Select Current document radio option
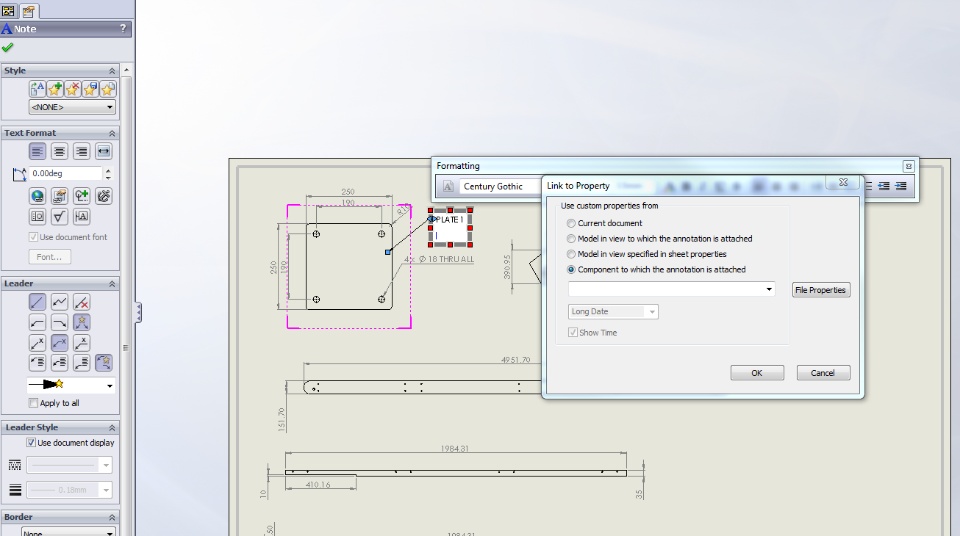The height and width of the screenshot is (536, 960). [571, 224]
